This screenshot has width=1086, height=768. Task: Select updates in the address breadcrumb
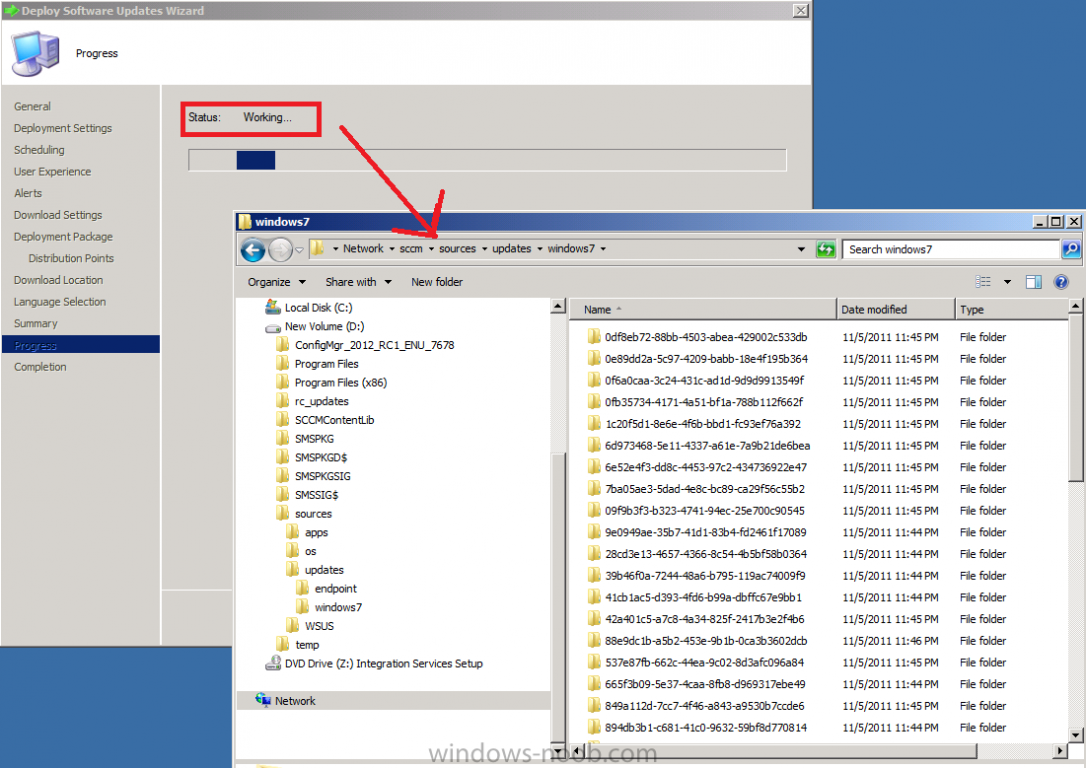point(512,249)
